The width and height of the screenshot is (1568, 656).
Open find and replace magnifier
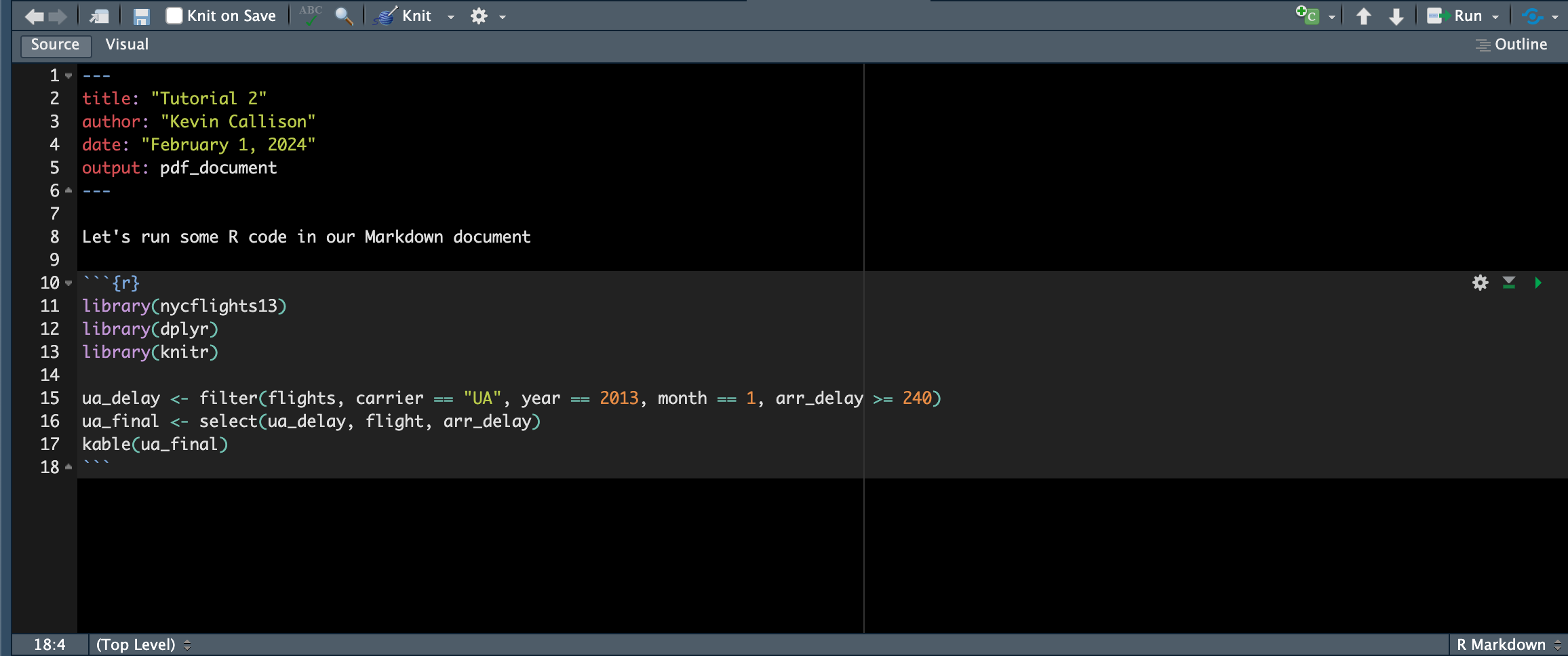344,16
